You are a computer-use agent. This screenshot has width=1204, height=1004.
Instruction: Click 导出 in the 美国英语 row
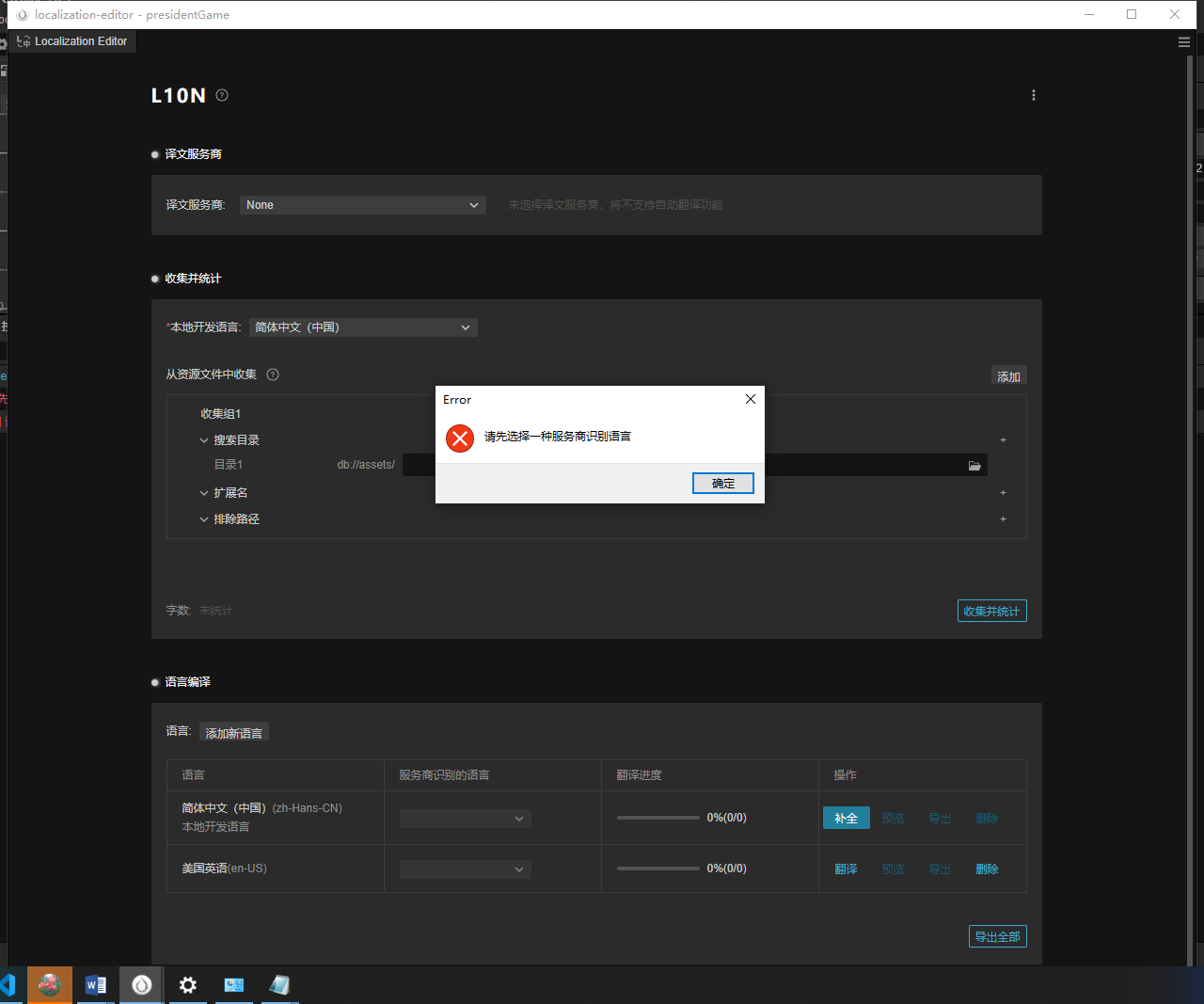pyautogui.click(x=941, y=869)
